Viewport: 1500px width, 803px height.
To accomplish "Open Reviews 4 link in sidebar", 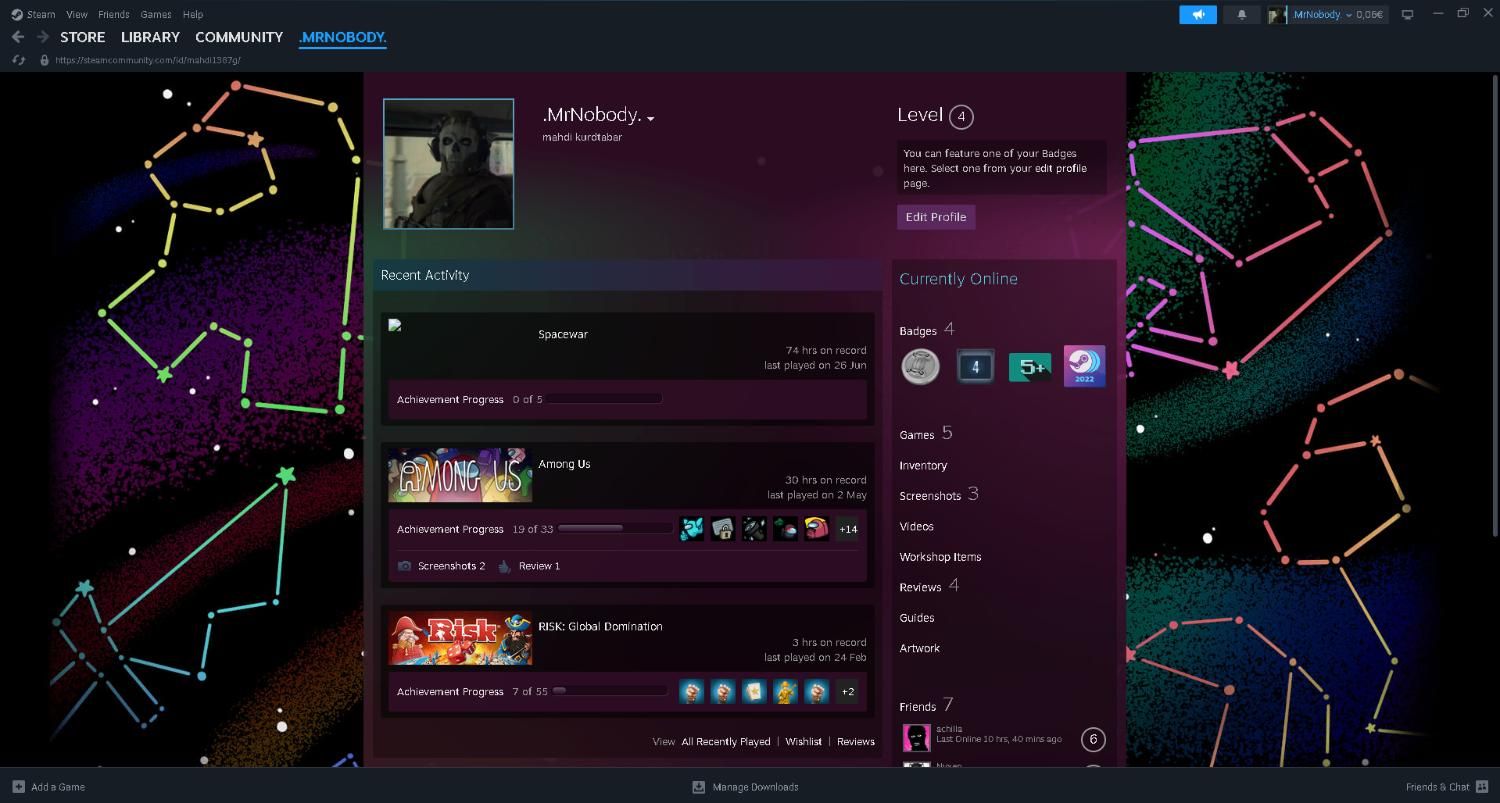I will coord(929,586).
